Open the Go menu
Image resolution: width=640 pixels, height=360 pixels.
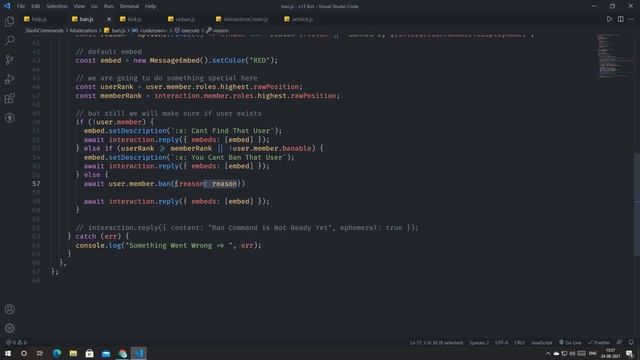pos(94,6)
